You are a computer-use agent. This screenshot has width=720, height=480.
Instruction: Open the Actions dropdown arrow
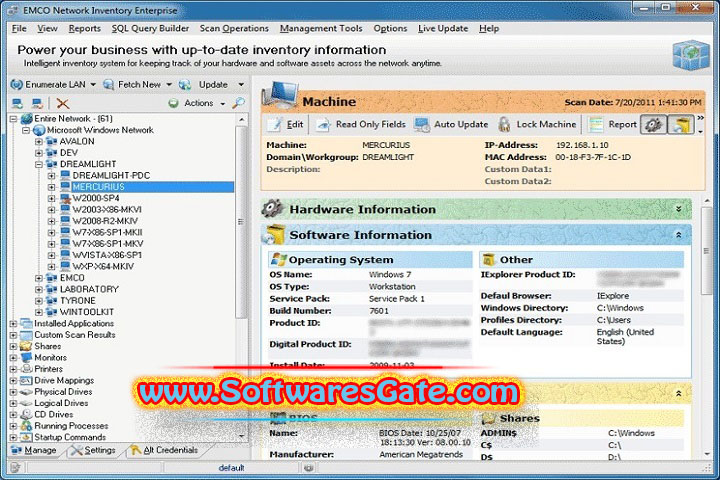click(x=223, y=104)
